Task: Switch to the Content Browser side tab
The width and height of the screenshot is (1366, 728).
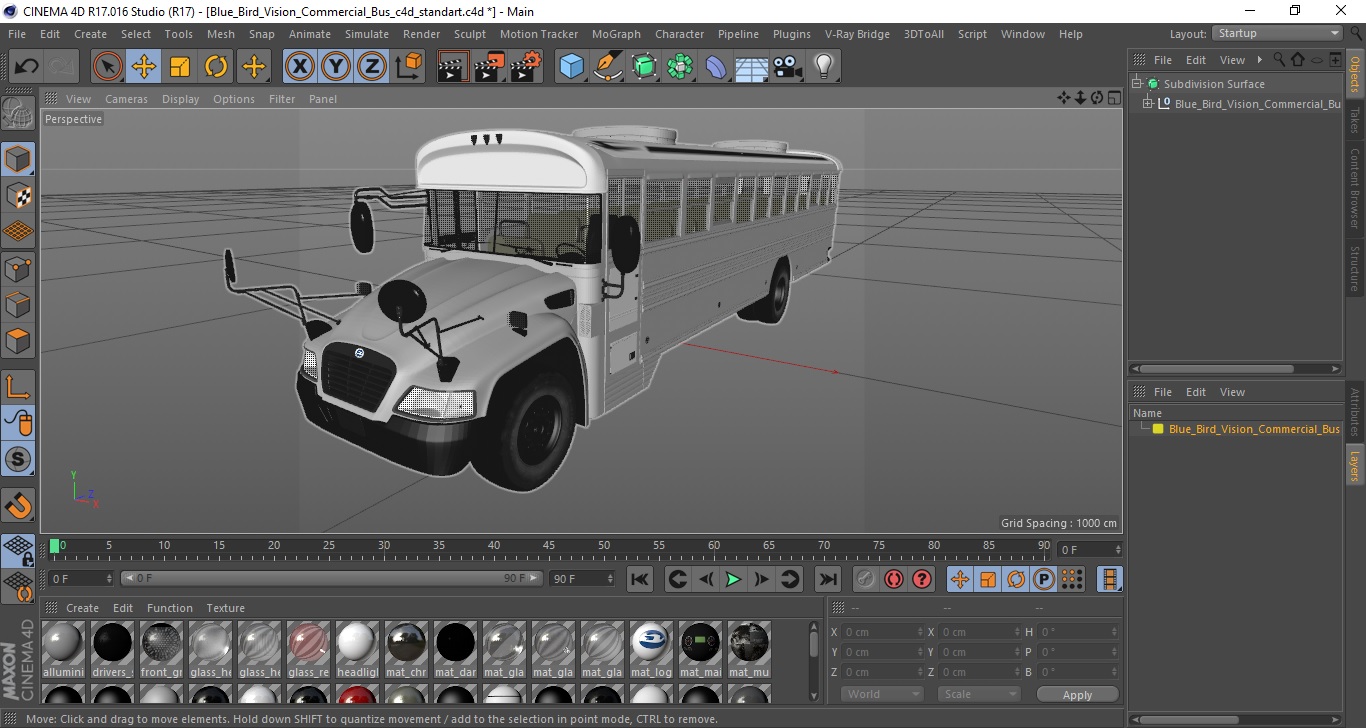Action: click(1355, 189)
